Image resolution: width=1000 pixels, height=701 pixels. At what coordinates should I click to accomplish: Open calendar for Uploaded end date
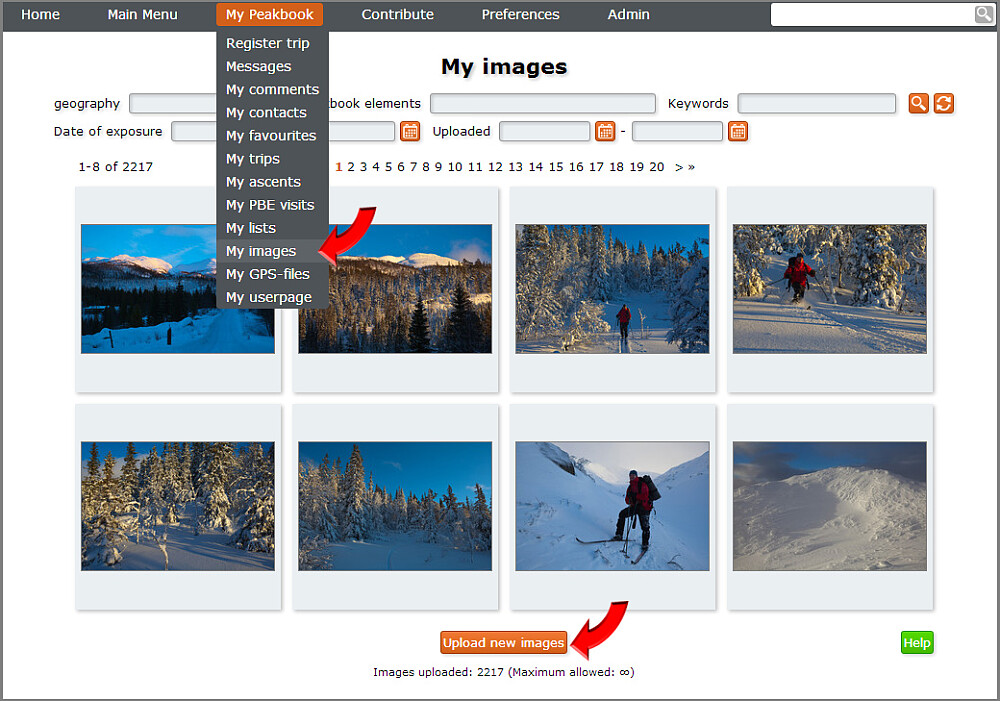738,131
